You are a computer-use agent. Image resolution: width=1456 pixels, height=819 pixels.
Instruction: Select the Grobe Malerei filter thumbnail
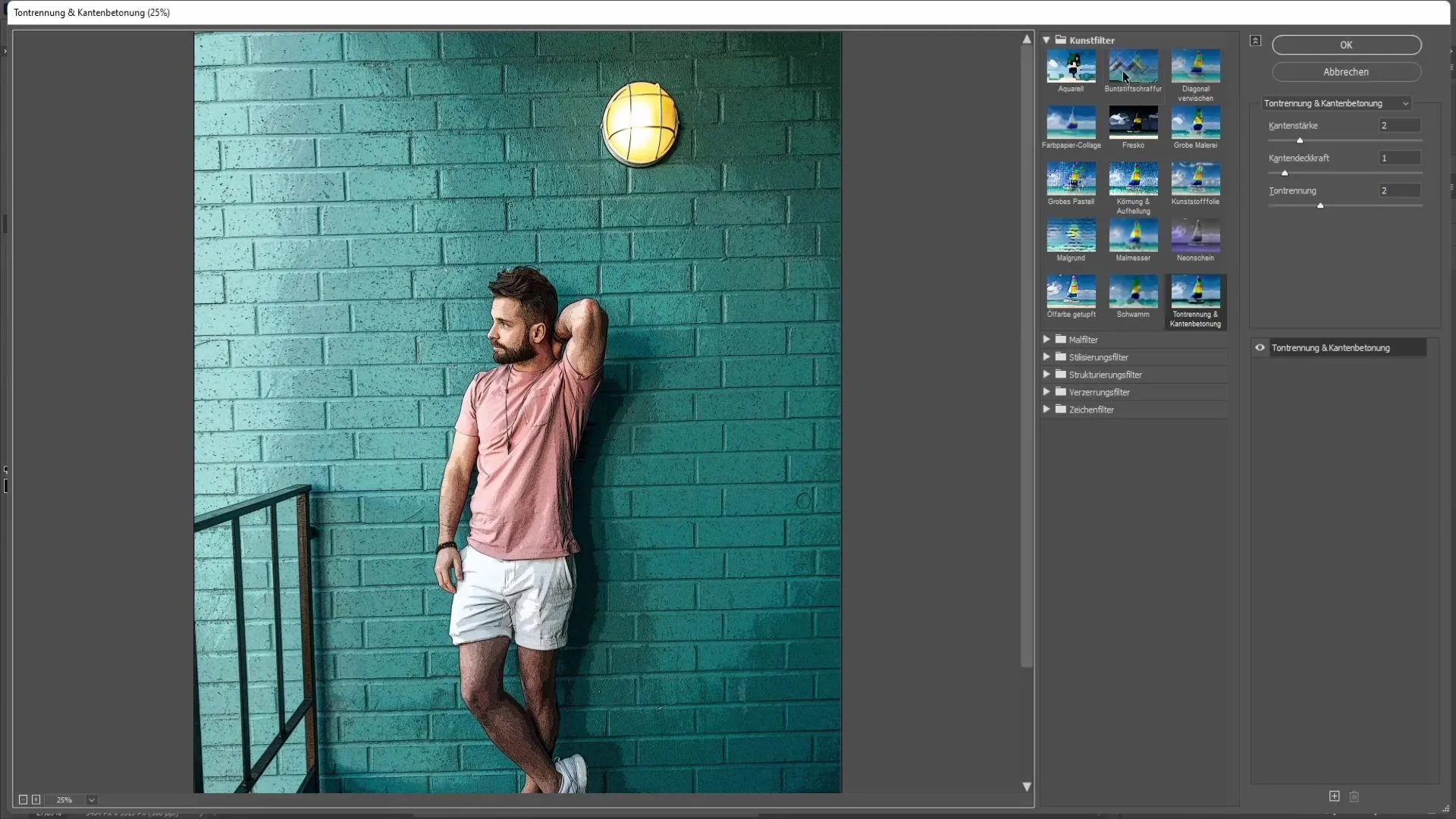[1195, 122]
